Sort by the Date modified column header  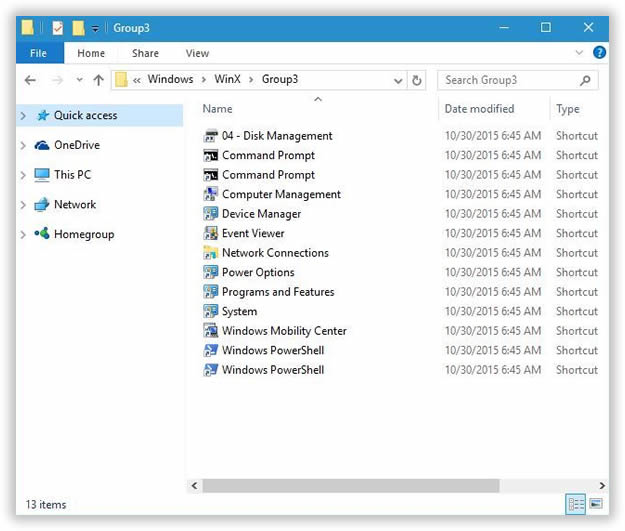pyautogui.click(x=480, y=109)
